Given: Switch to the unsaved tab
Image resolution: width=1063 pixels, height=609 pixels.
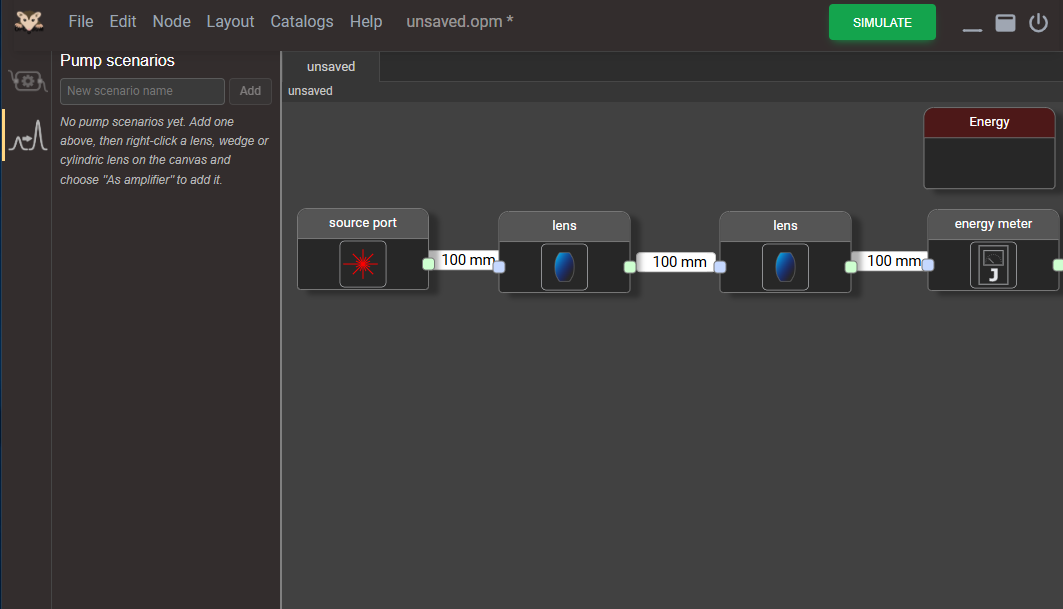Looking at the screenshot, I should [331, 66].
